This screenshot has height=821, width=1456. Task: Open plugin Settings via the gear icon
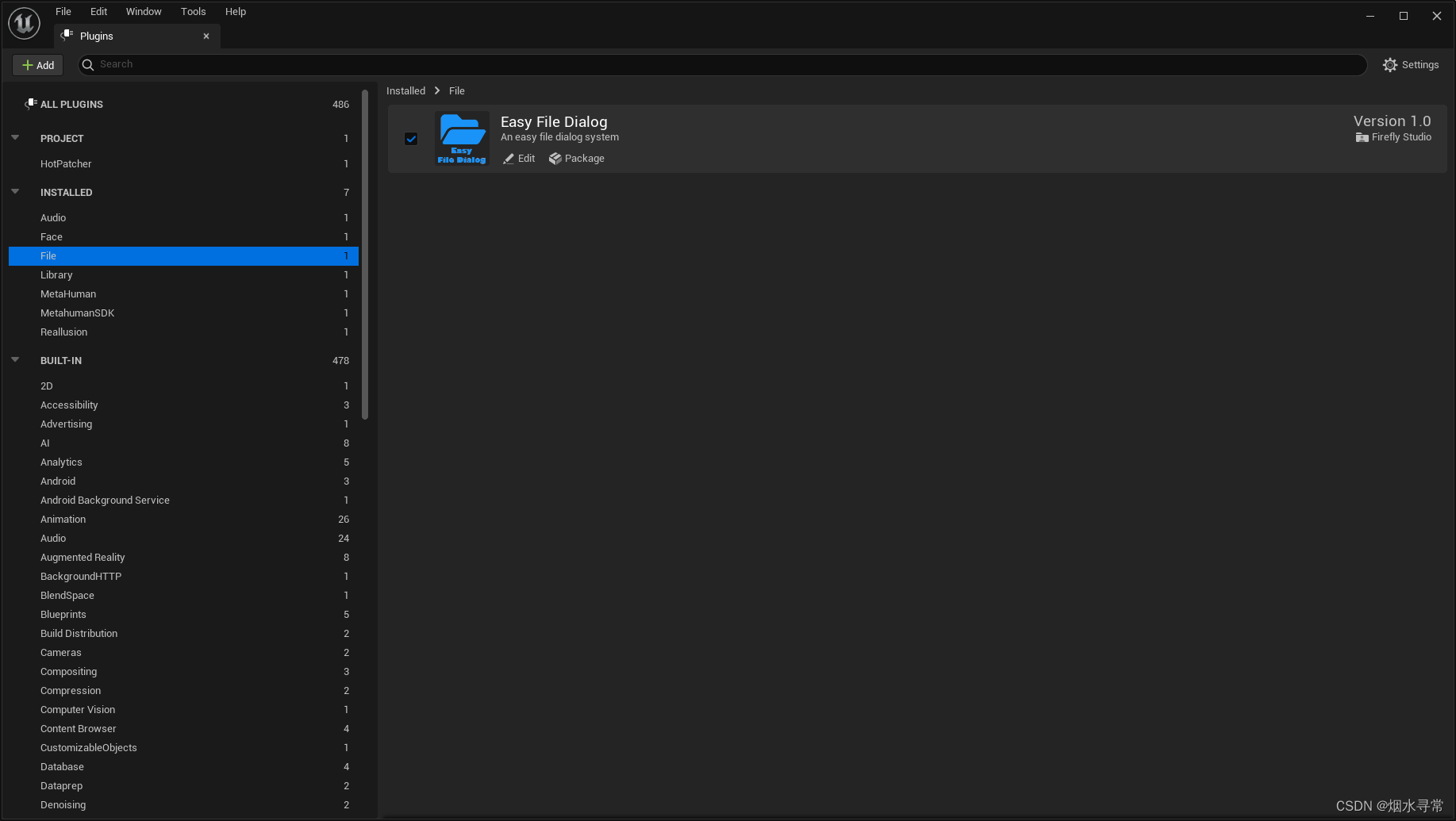click(x=1391, y=64)
